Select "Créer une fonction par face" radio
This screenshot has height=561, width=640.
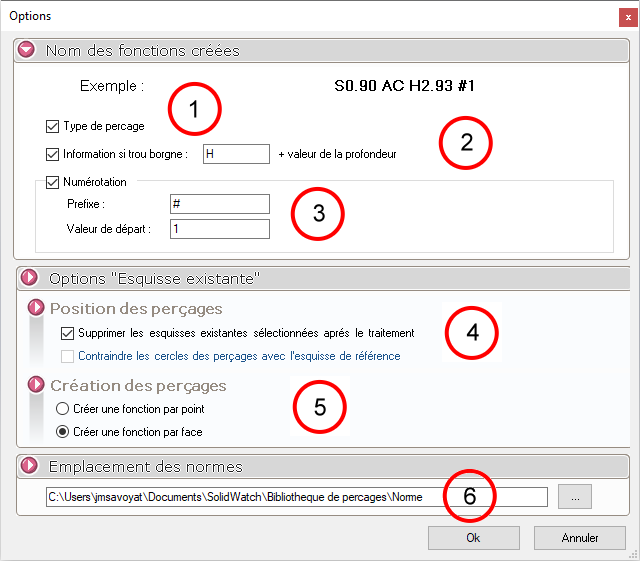[x=63, y=432]
